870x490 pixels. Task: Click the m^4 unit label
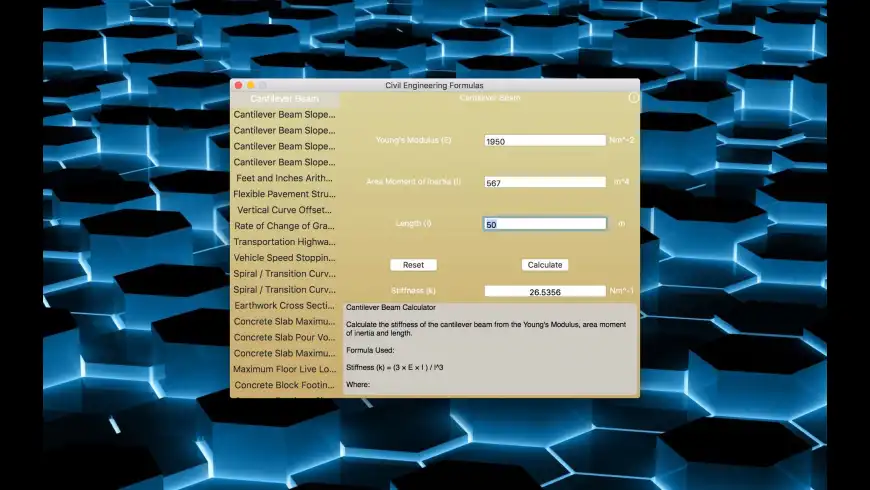[621, 181]
